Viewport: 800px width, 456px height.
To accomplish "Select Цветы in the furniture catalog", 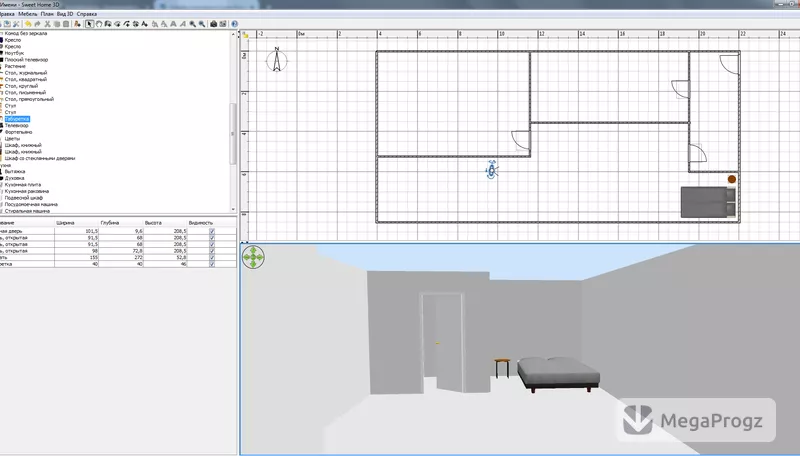I will [12, 139].
